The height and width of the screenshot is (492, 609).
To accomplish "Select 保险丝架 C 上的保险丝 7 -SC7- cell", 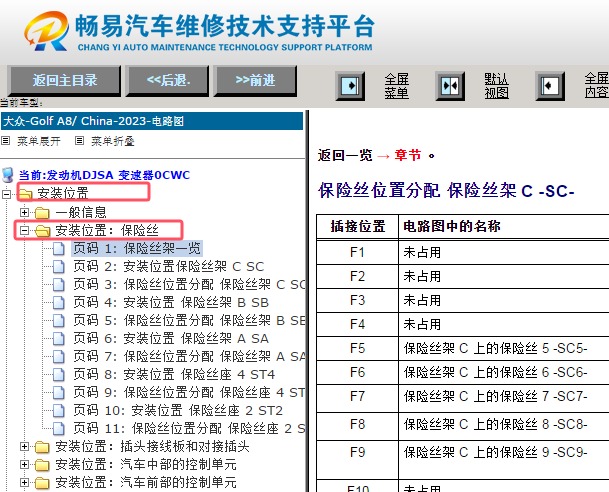I will point(503,398).
